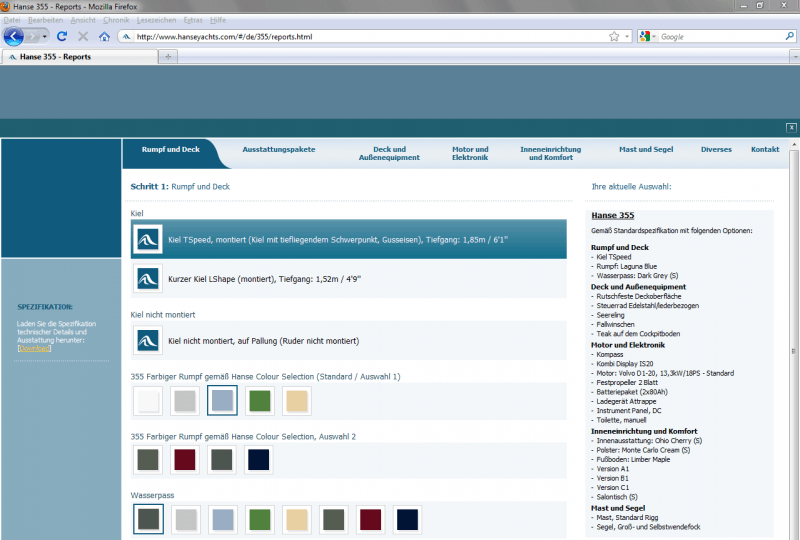
Task: Click the Firefox icon in the title bar
Action: (5, 7)
